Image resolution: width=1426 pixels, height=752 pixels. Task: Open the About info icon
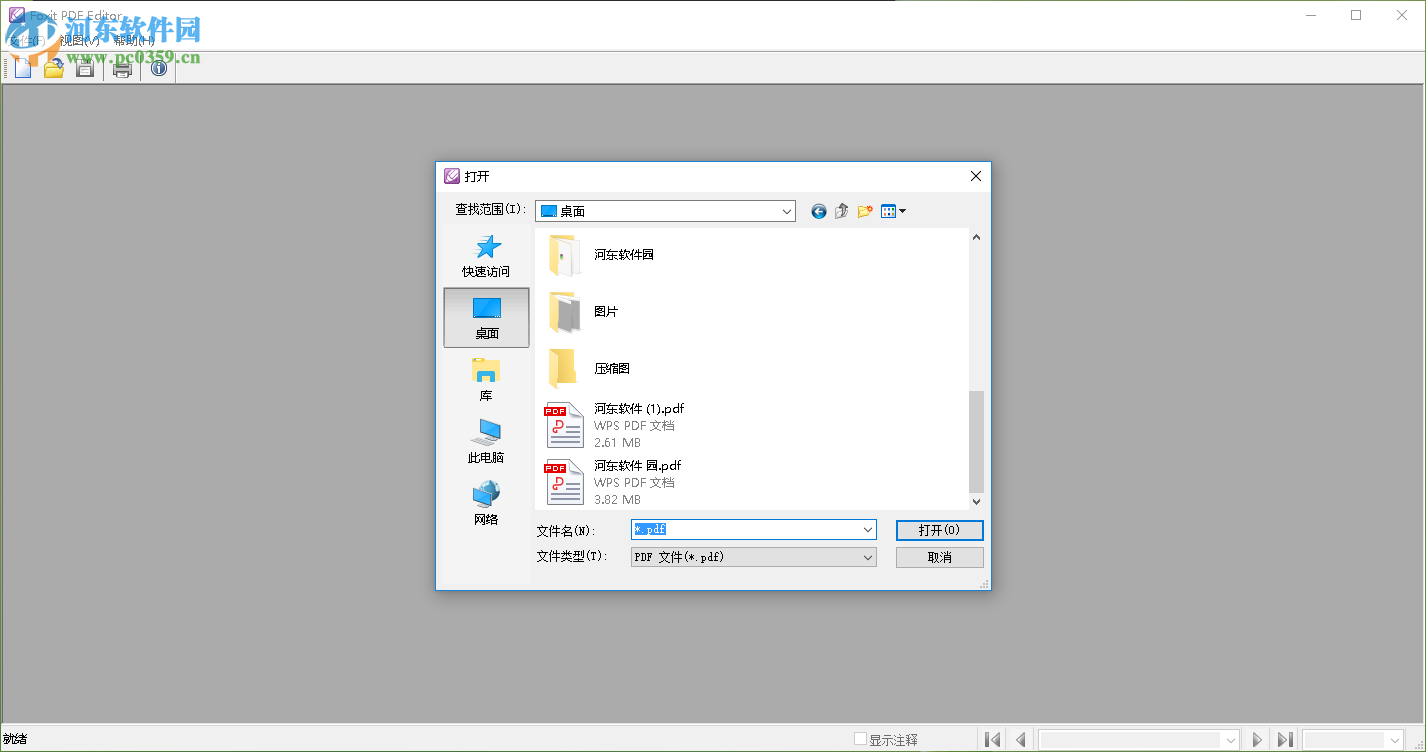(158, 68)
